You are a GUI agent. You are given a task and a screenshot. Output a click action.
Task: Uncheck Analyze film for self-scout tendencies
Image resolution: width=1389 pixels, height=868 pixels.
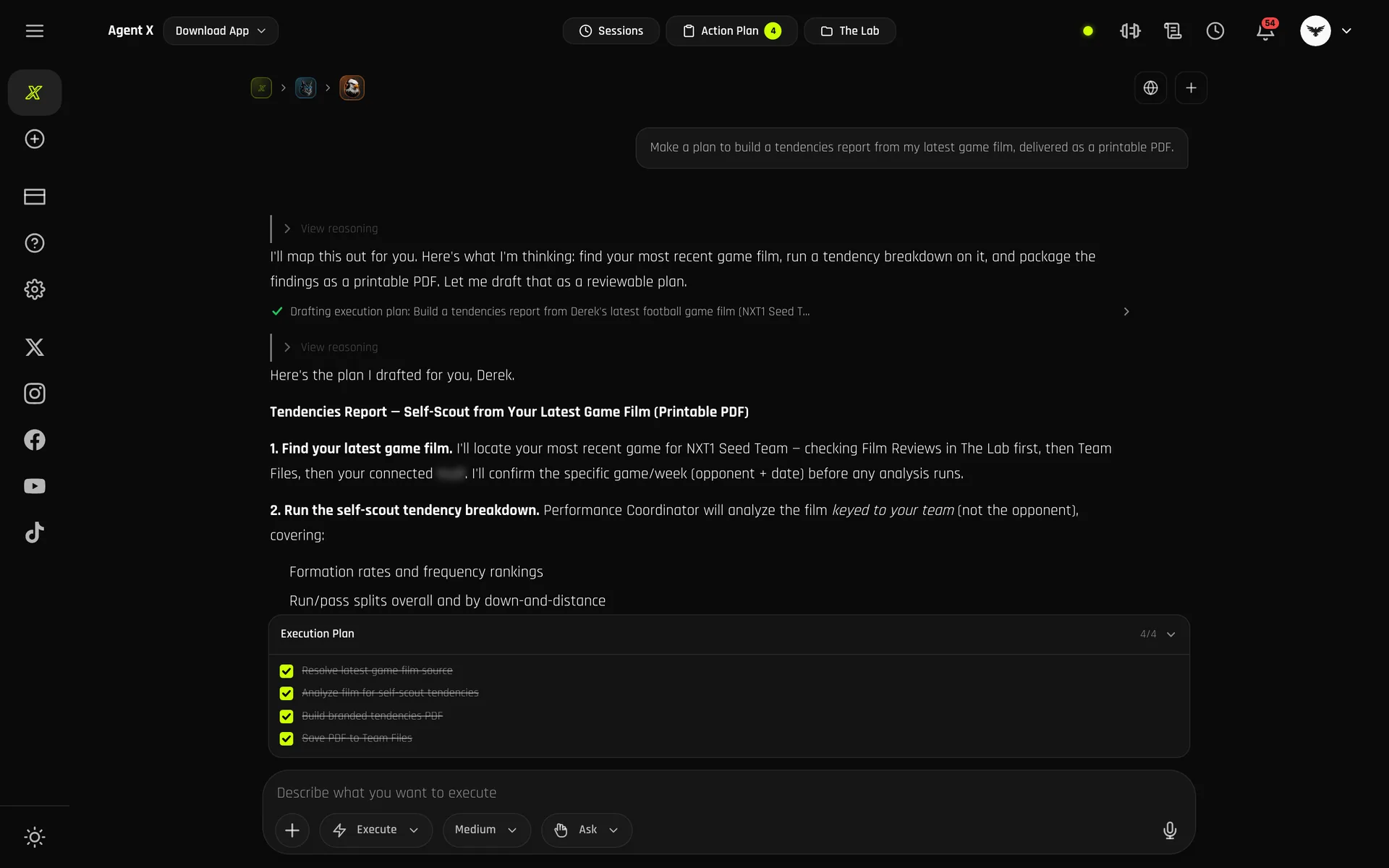click(x=286, y=693)
